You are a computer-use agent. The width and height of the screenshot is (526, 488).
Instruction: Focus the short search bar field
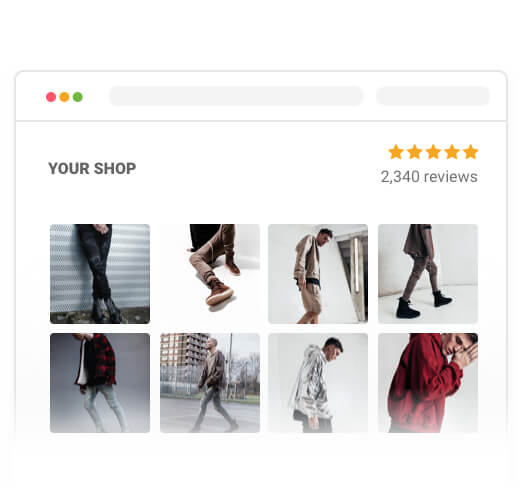click(x=433, y=96)
